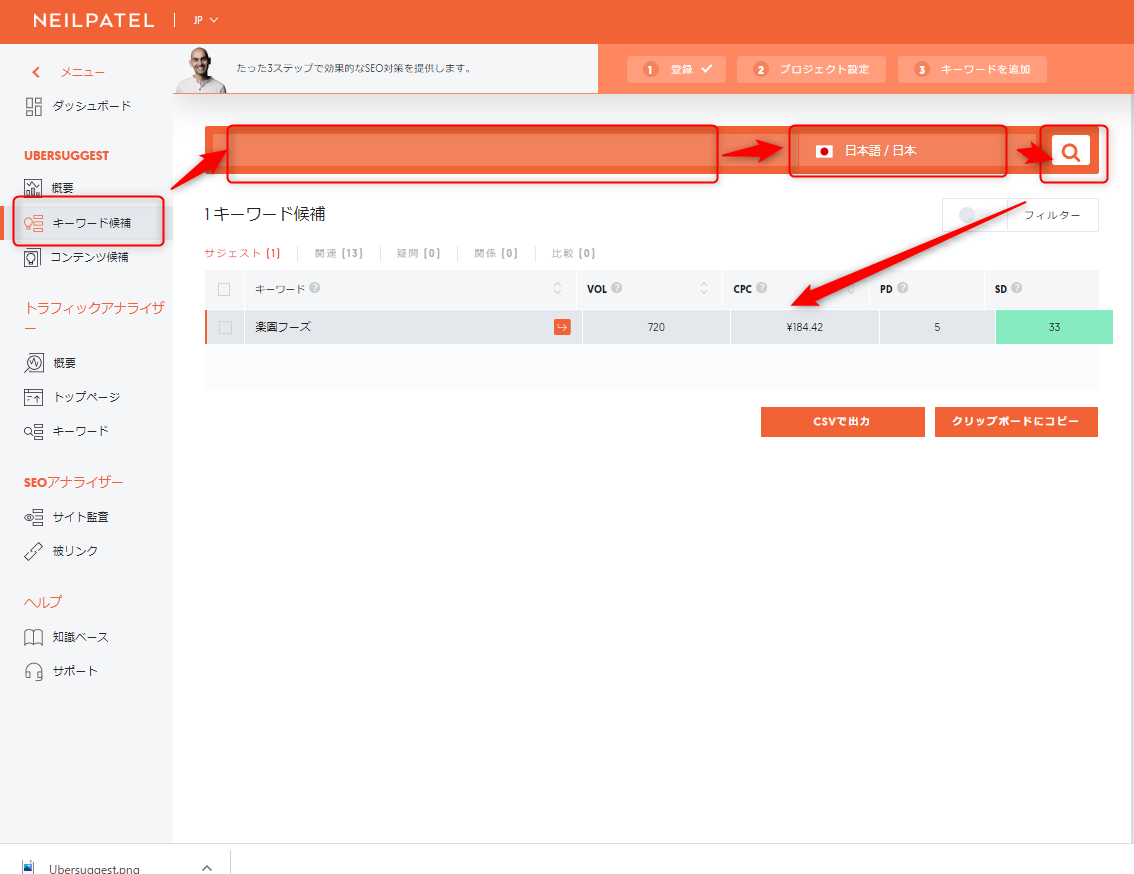This screenshot has width=1134, height=874.
Task: Open traffic analyzer 概要 pulse icon
Action: pos(33,363)
